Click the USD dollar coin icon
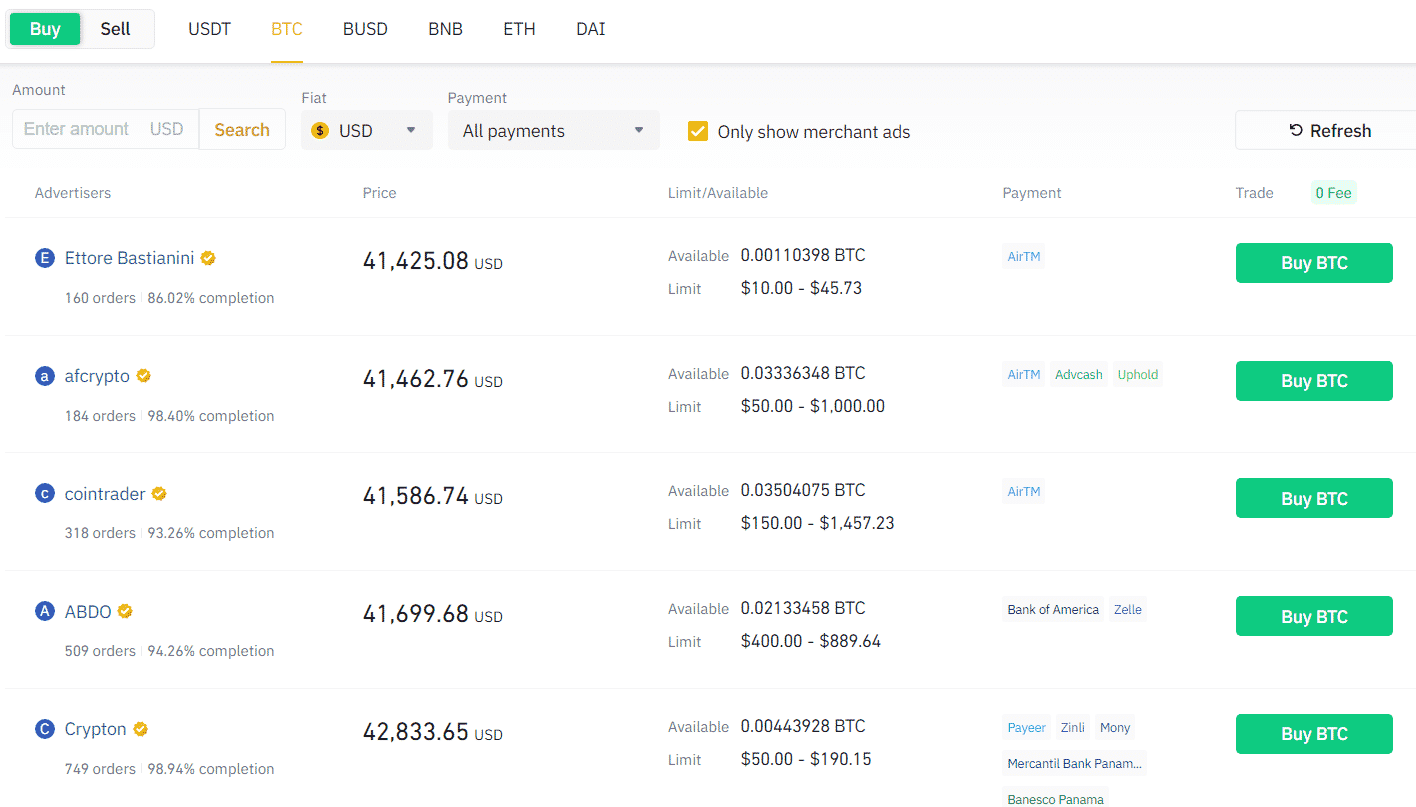1416x807 pixels. tap(320, 131)
